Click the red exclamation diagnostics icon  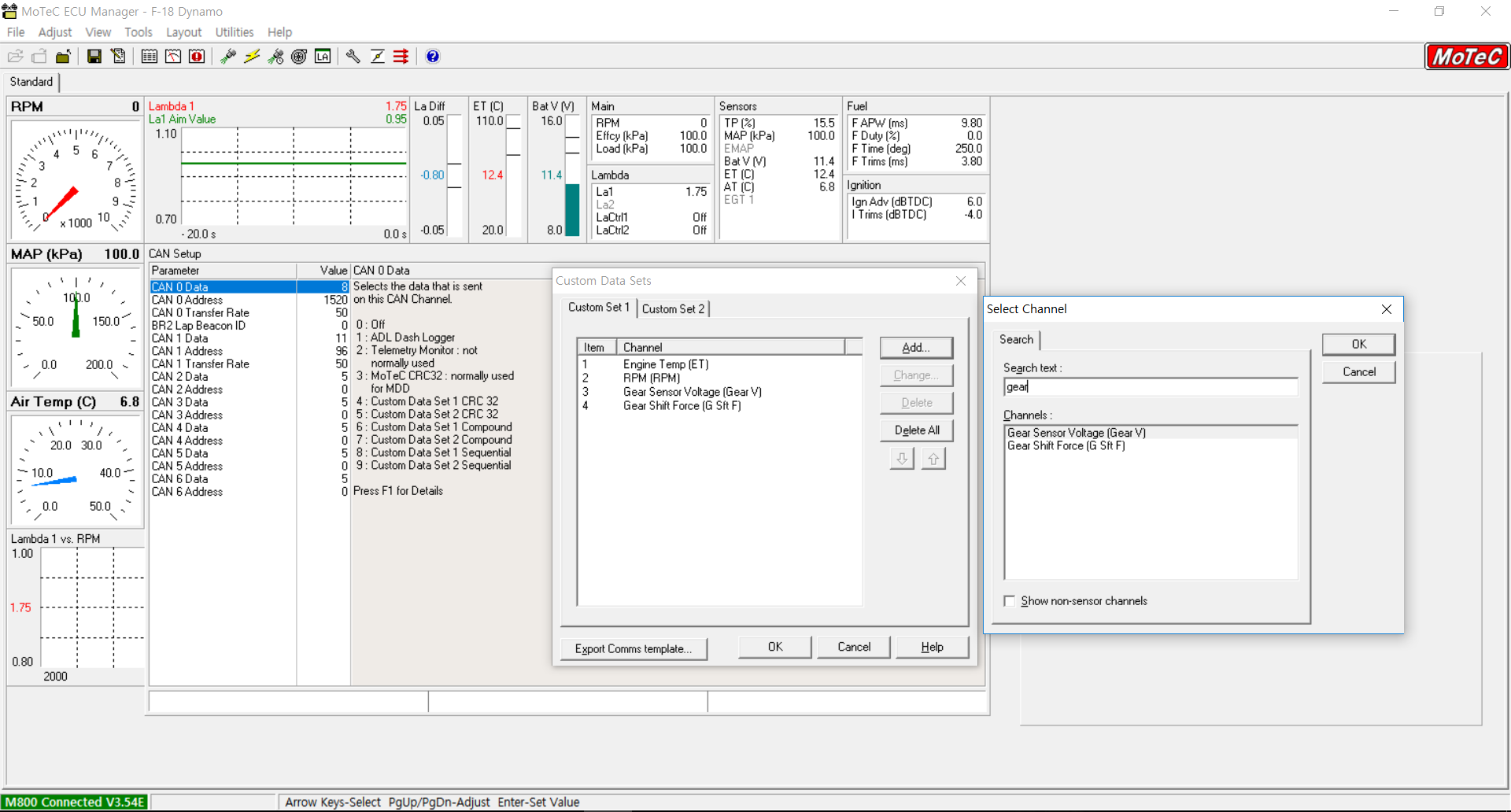pos(197,57)
